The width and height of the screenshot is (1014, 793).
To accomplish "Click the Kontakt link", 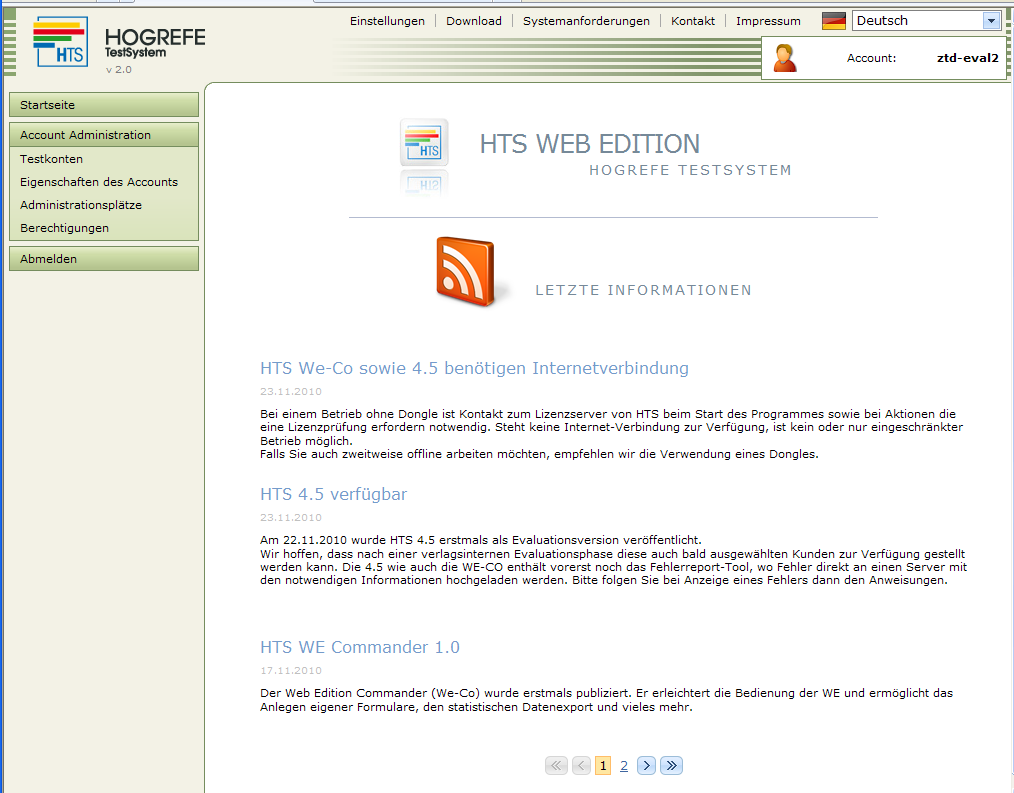I will tap(693, 21).
